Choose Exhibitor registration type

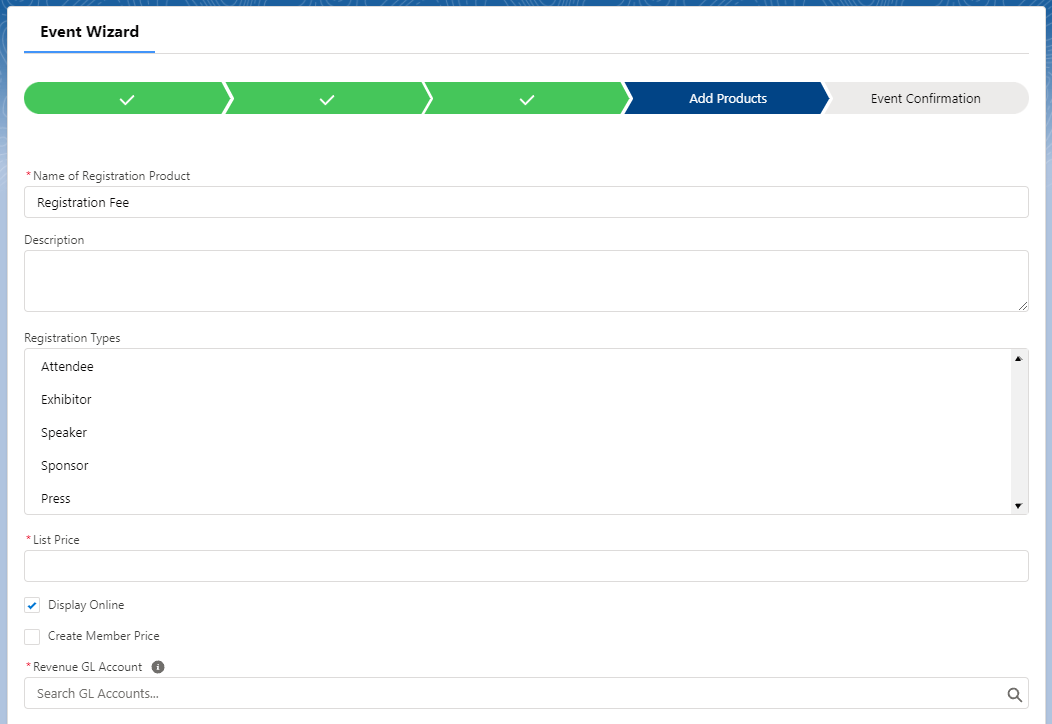(66, 400)
